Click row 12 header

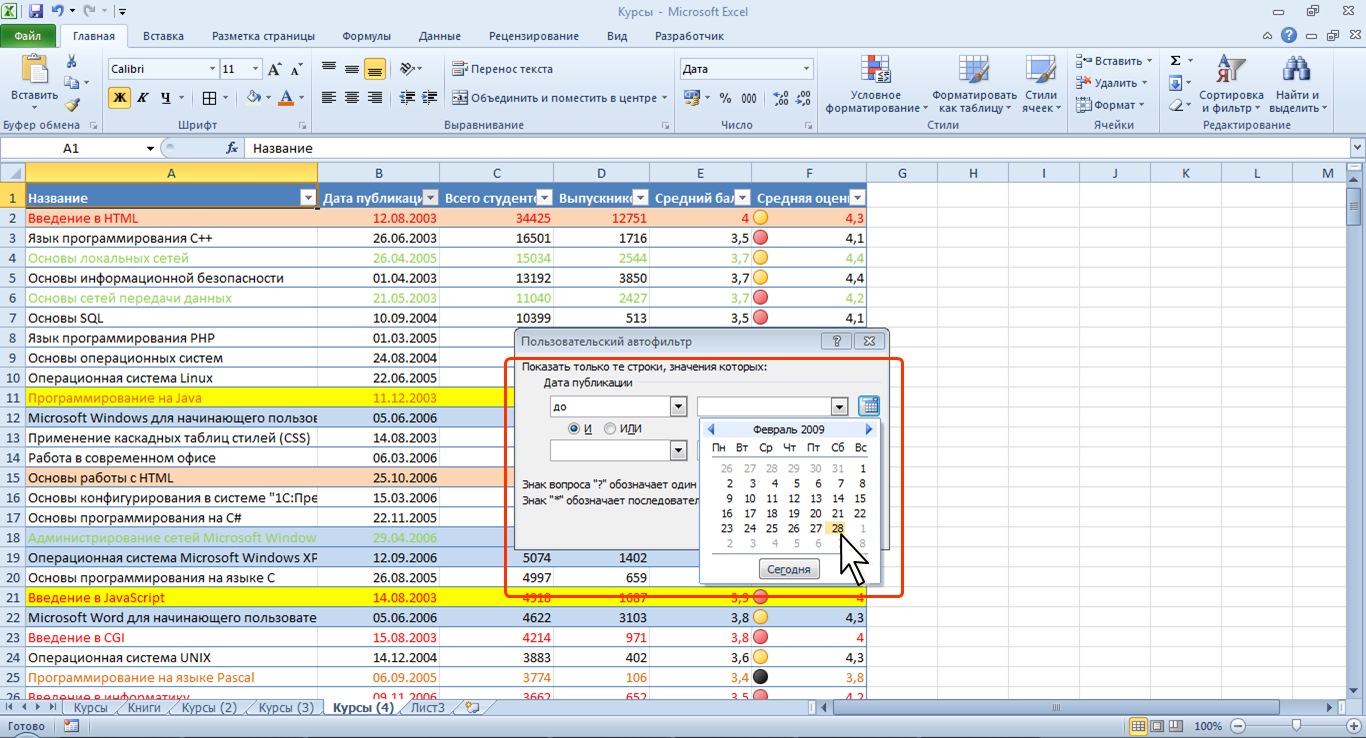tap(13, 418)
